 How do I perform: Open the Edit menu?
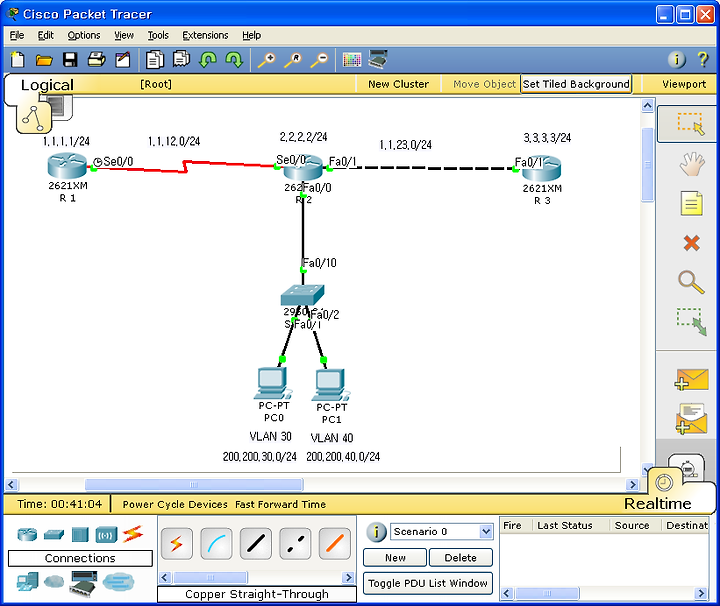click(x=45, y=35)
